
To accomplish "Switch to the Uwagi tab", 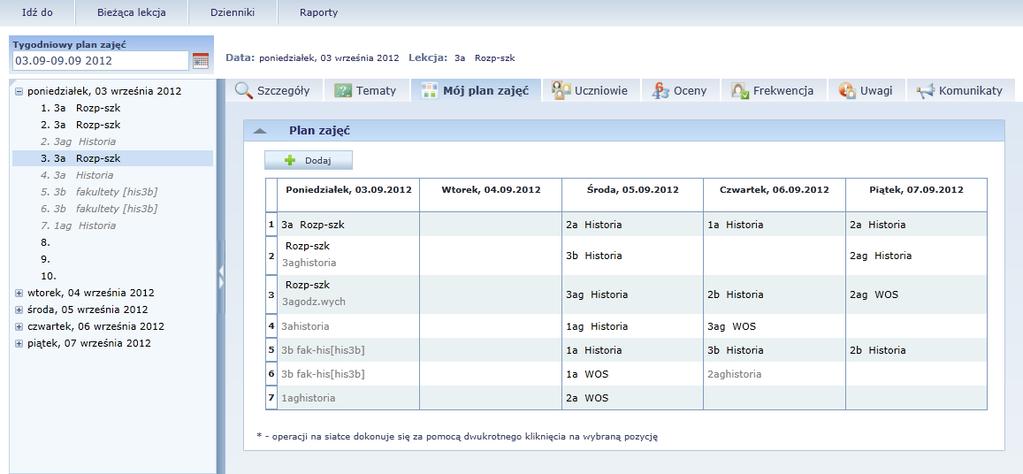I will (866, 91).
